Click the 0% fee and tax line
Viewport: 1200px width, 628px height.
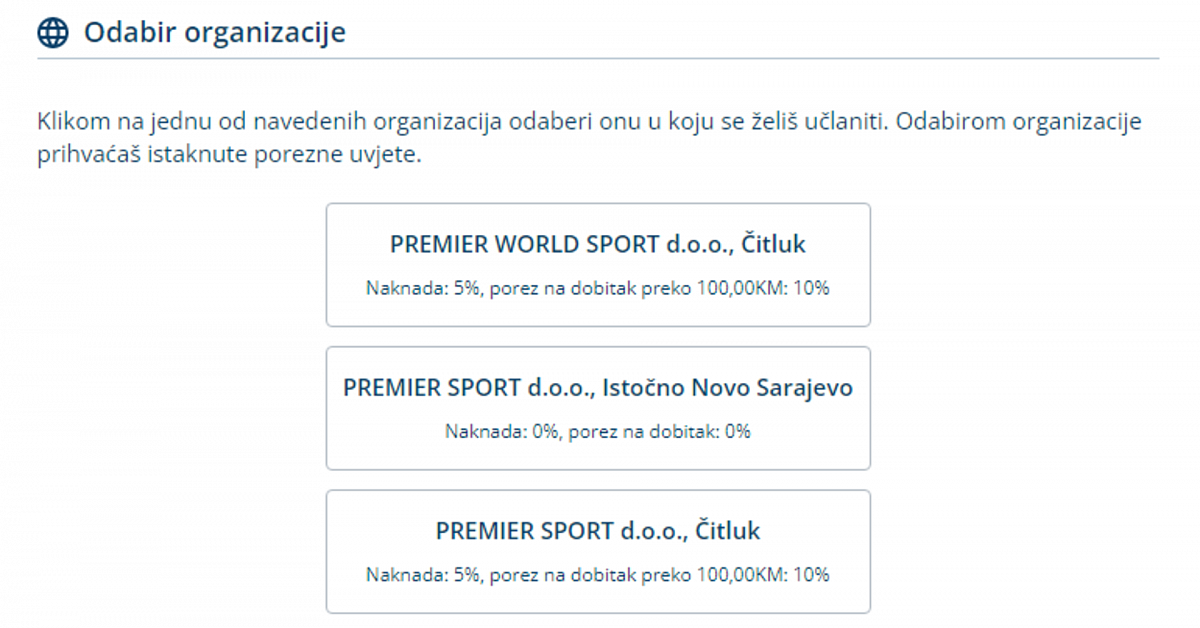598,432
